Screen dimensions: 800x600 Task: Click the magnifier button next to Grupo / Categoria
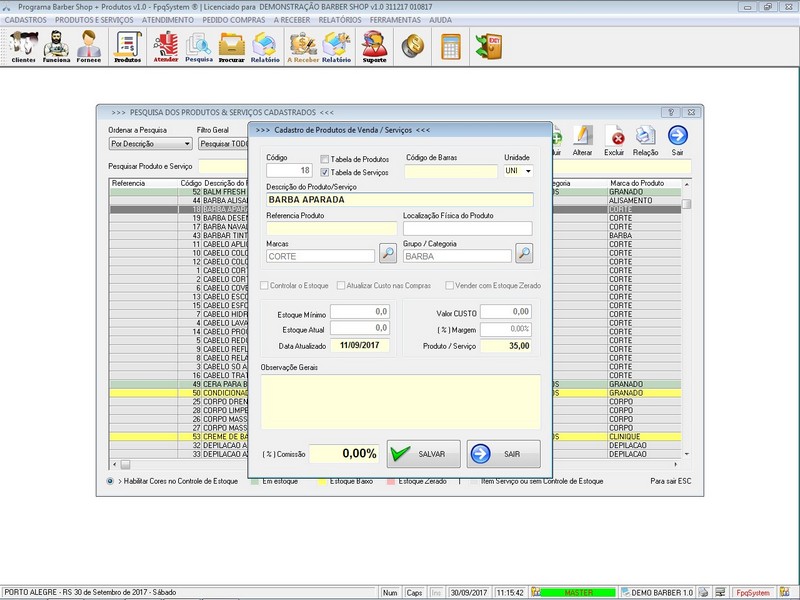523,254
